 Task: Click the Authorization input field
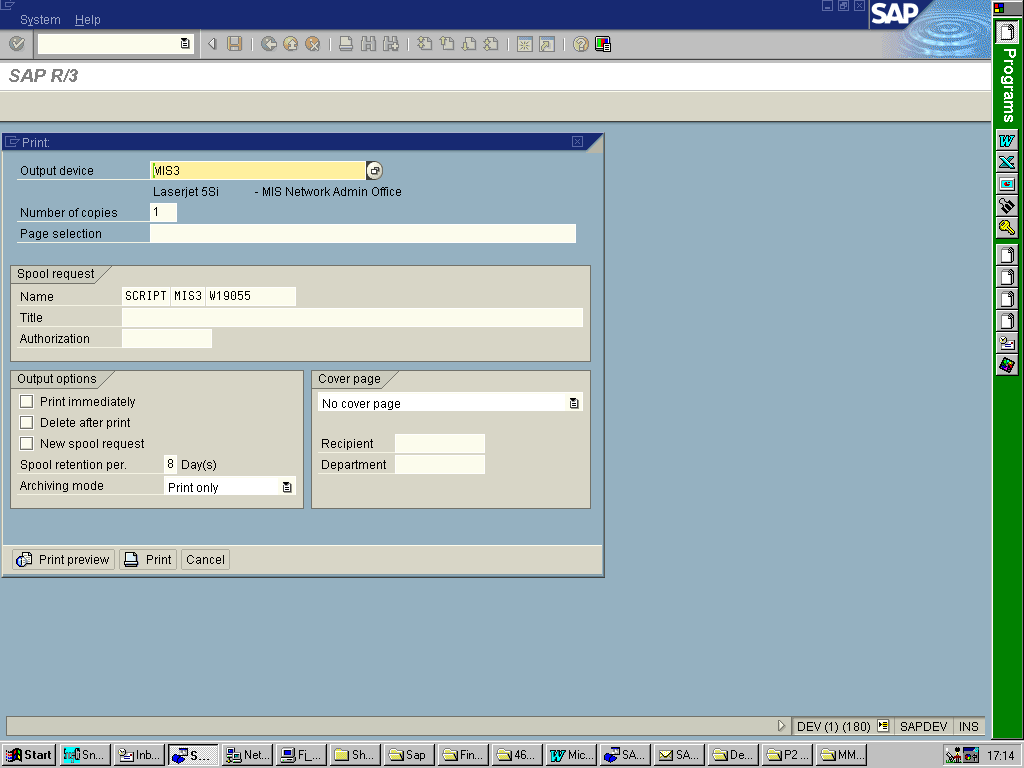pyautogui.click(x=167, y=338)
